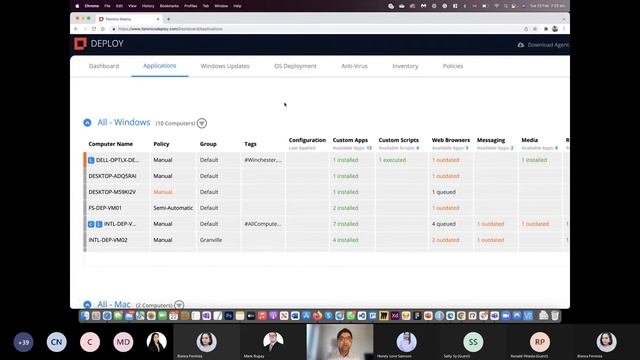Viewport: 640px width, 360px height.
Task: Click the CN participant avatar
Action: point(56,342)
